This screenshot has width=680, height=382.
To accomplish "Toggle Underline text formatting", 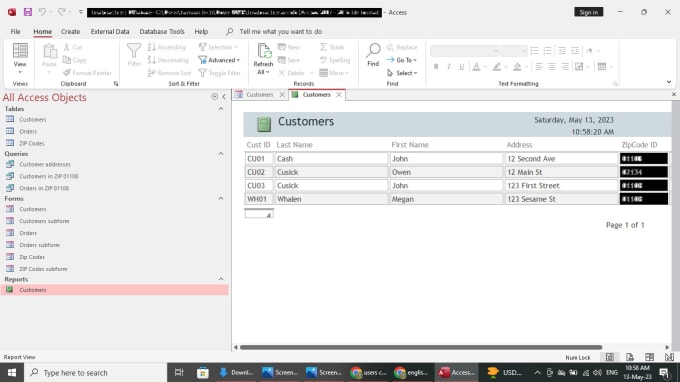I will coord(461,66).
